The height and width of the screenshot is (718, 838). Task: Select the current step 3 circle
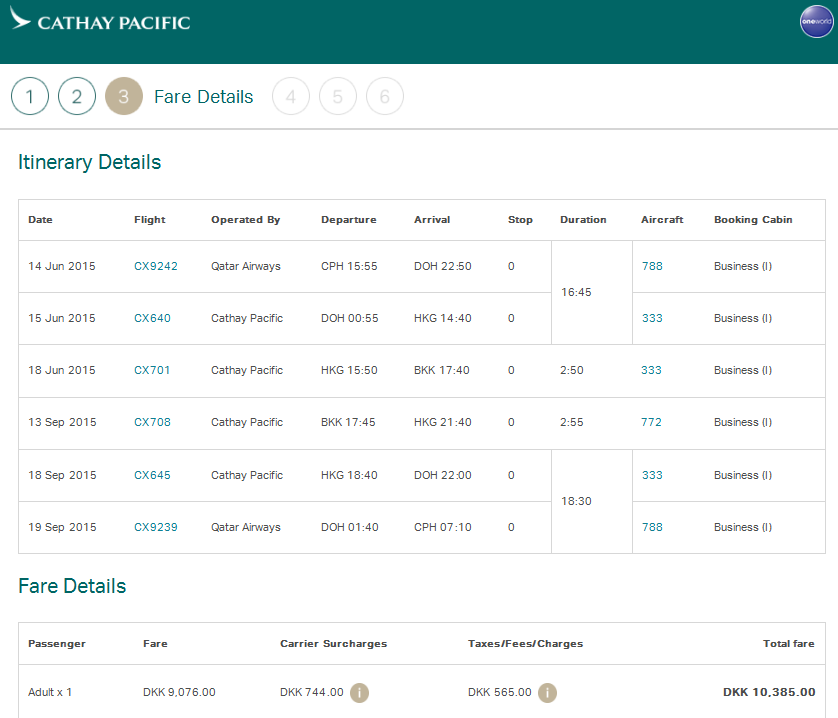(124, 96)
